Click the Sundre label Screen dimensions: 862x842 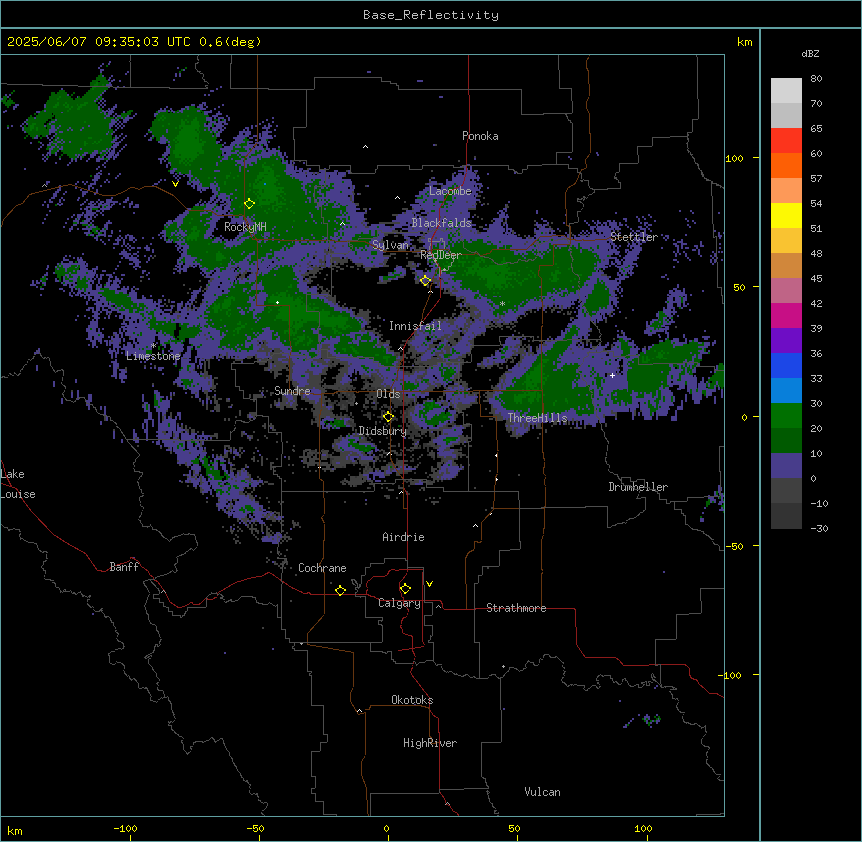tap(292, 391)
